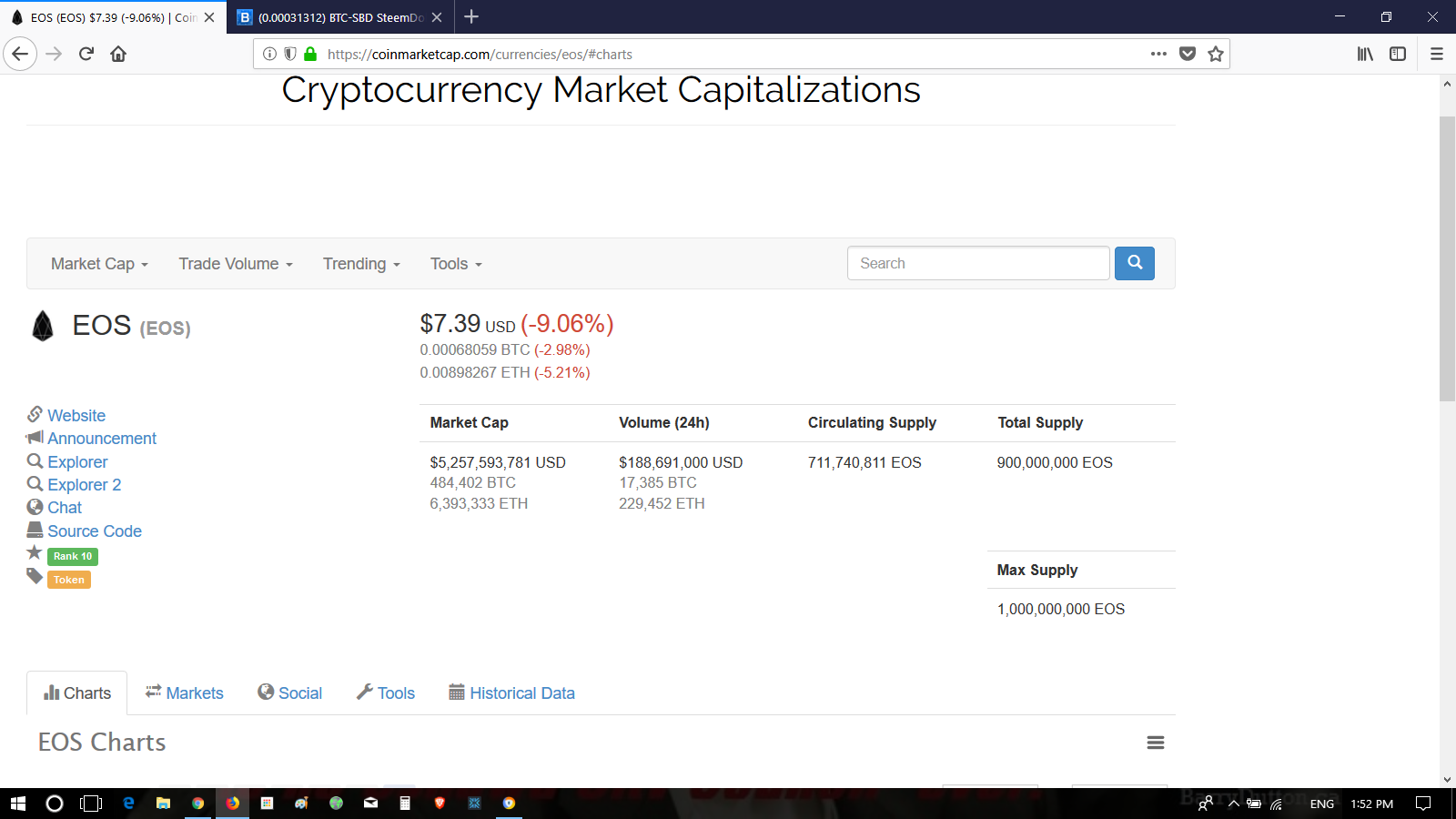Open the Wi-Fi network flyout
The width and height of the screenshot is (1456, 819).
click(1277, 804)
